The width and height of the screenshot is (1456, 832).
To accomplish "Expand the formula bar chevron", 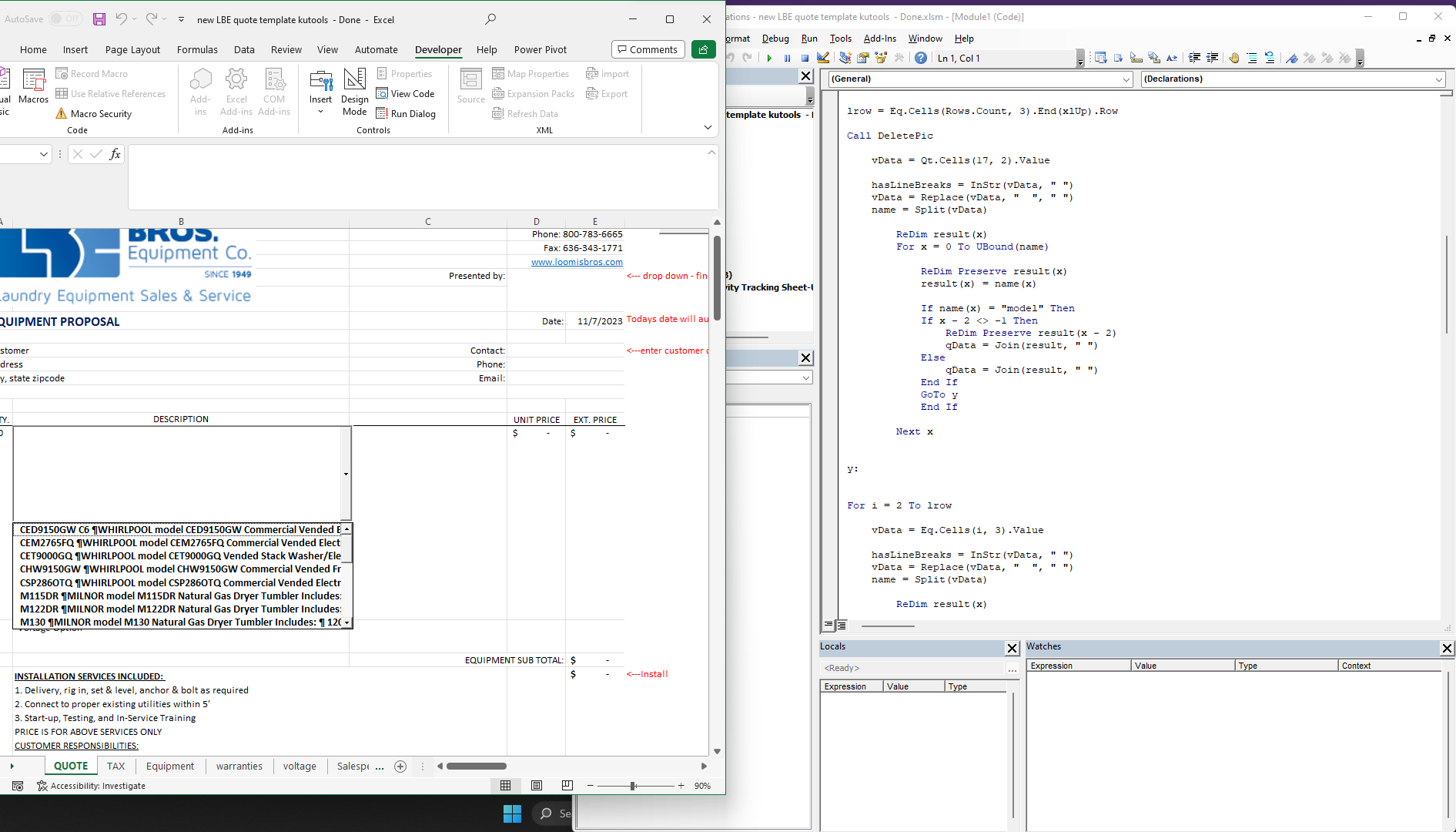I will [x=711, y=153].
